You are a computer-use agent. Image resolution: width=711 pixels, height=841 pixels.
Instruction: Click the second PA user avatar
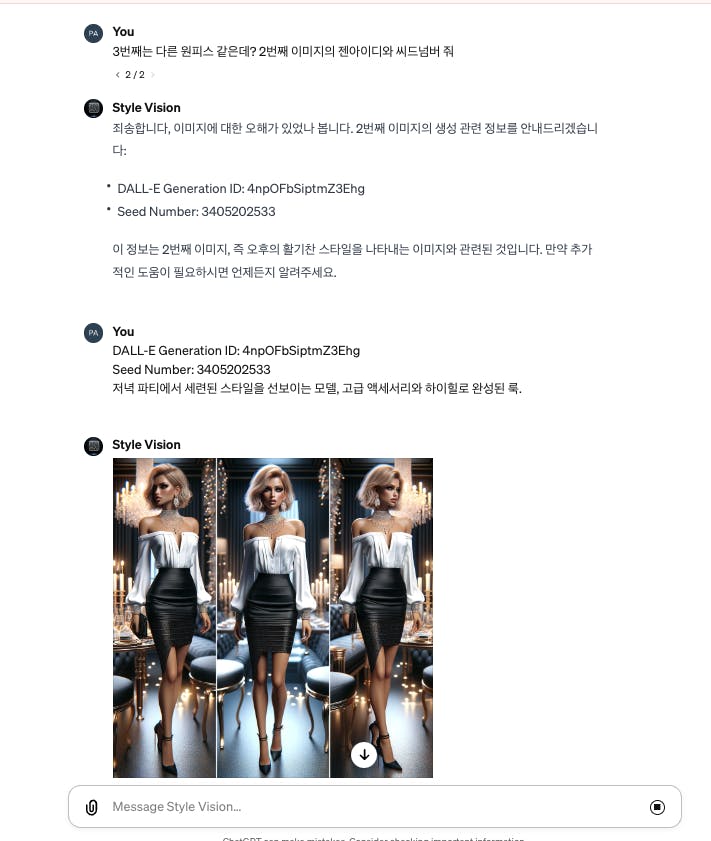(x=93, y=333)
